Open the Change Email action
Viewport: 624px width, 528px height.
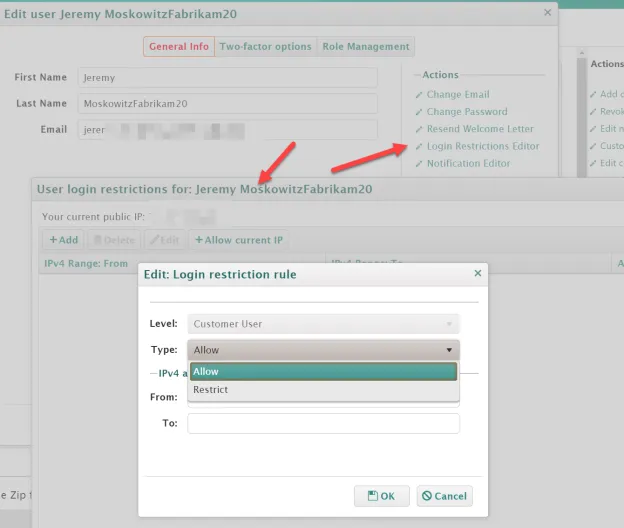pyautogui.click(x=458, y=94)
